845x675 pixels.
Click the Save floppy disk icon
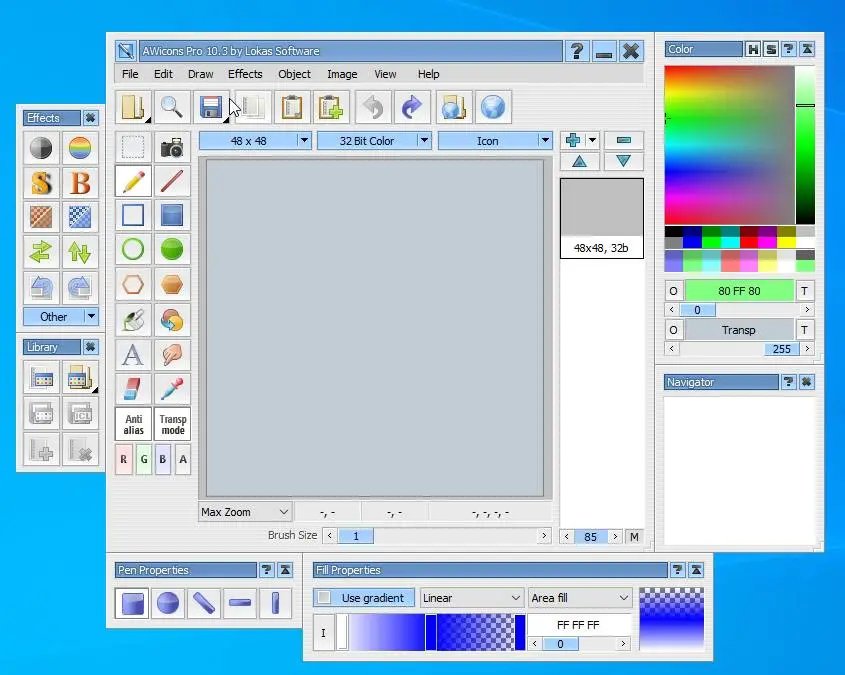click(x=211, y=107)
